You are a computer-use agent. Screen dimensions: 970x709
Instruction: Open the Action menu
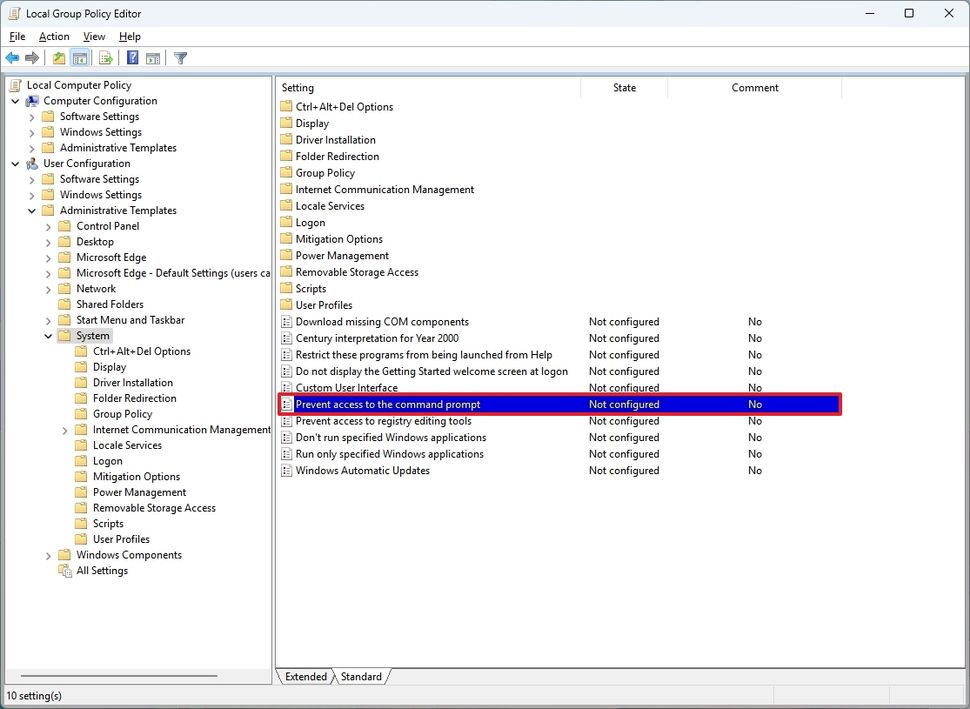(54, 36)
